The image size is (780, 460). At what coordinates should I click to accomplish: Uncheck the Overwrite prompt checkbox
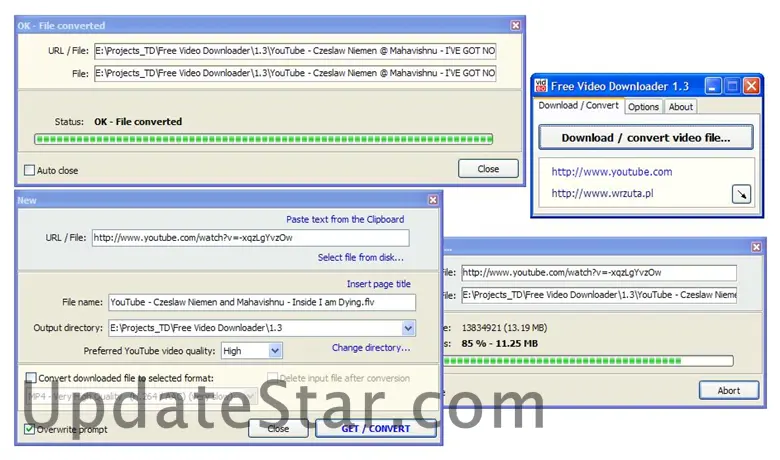(29, 429)
